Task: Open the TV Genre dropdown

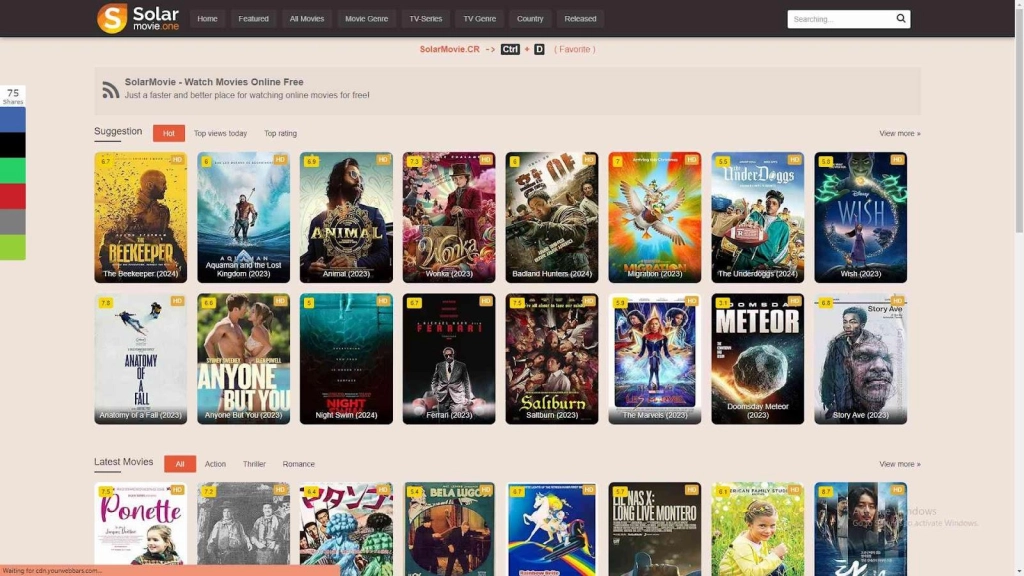Action: [479, 19]
